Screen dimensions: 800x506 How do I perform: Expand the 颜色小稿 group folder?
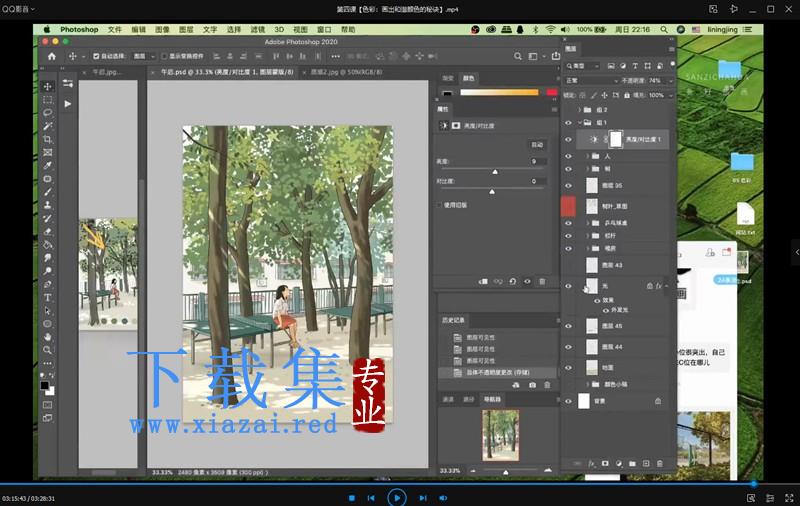[587, 385]
